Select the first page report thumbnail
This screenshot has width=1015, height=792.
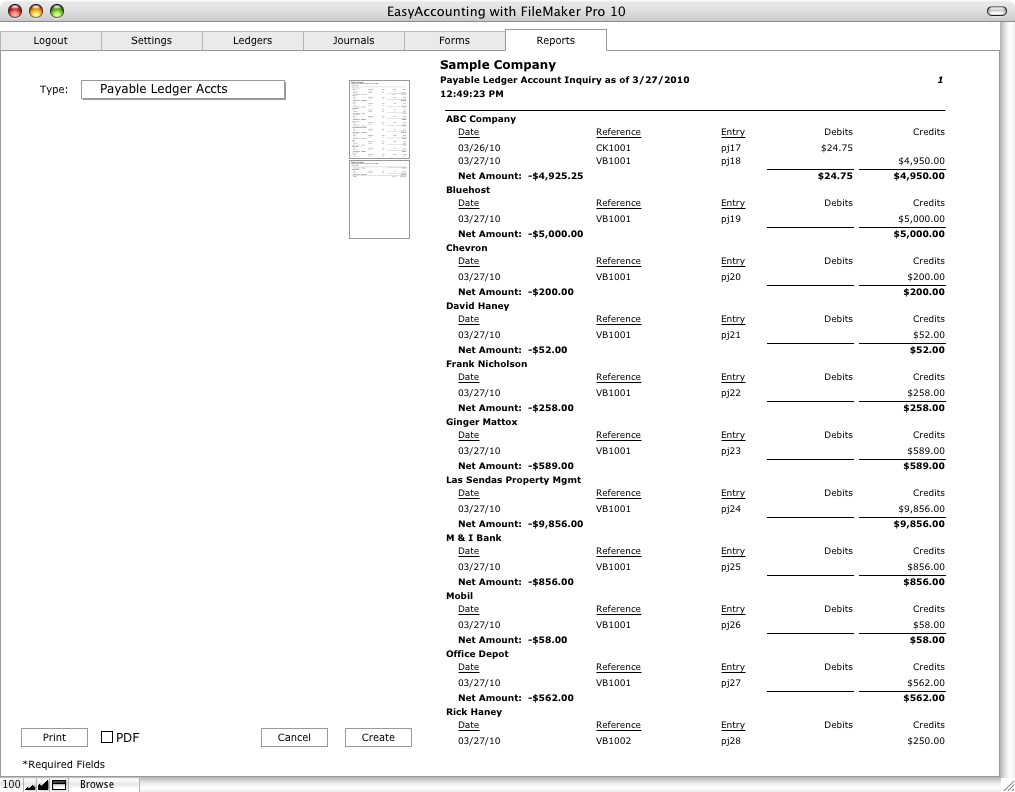point(379,119)
